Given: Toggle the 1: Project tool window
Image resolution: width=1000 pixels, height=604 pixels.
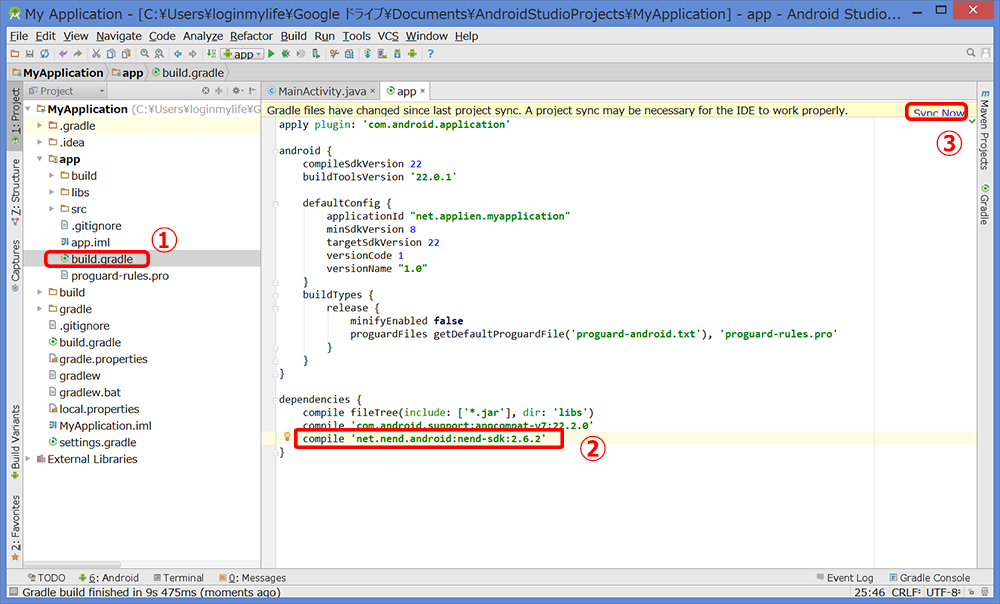Looking at the screenshot, I should [x=15, y=116].
